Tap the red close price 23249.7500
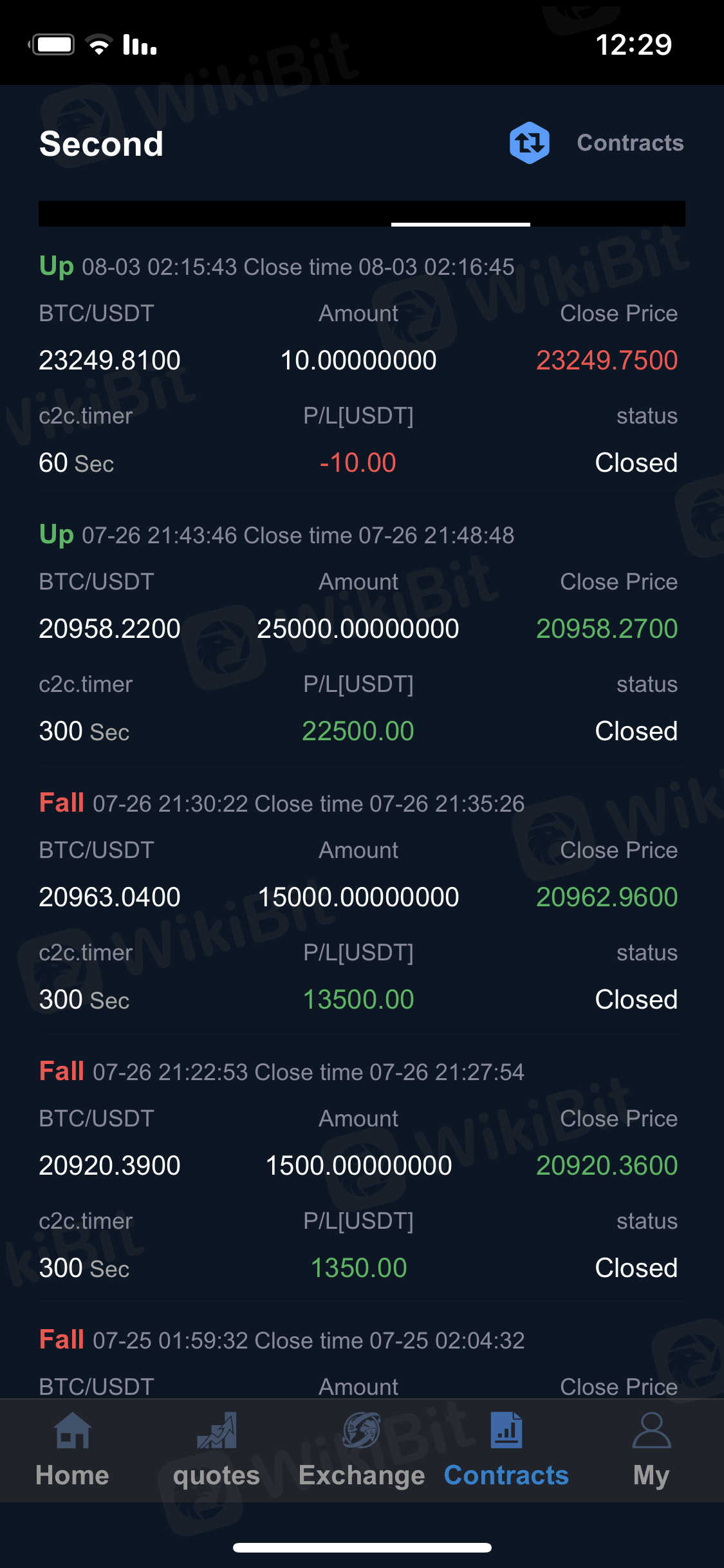The width and height of the screenshot is (724, 1568). click(606, 360)
